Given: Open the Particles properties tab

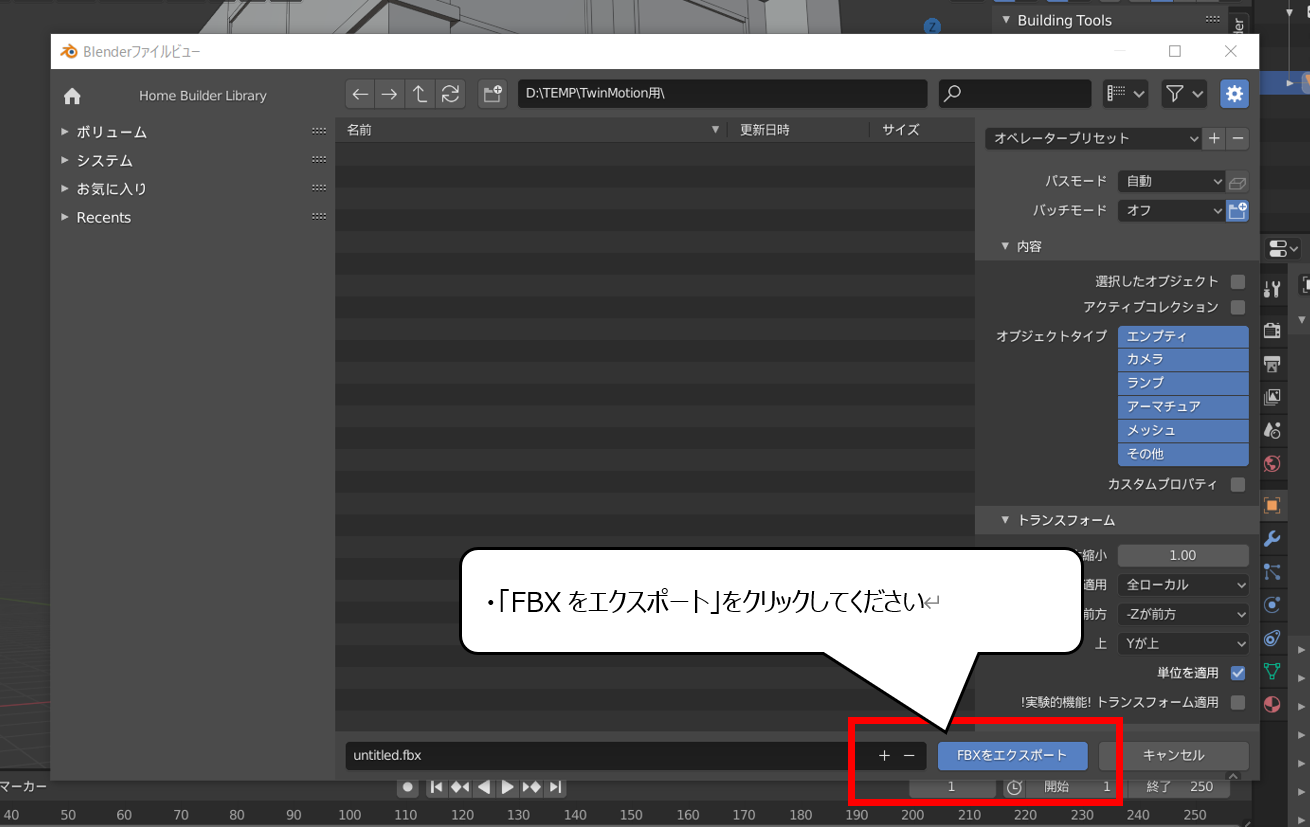Looking at the screenshot, I should (1272, 572).
